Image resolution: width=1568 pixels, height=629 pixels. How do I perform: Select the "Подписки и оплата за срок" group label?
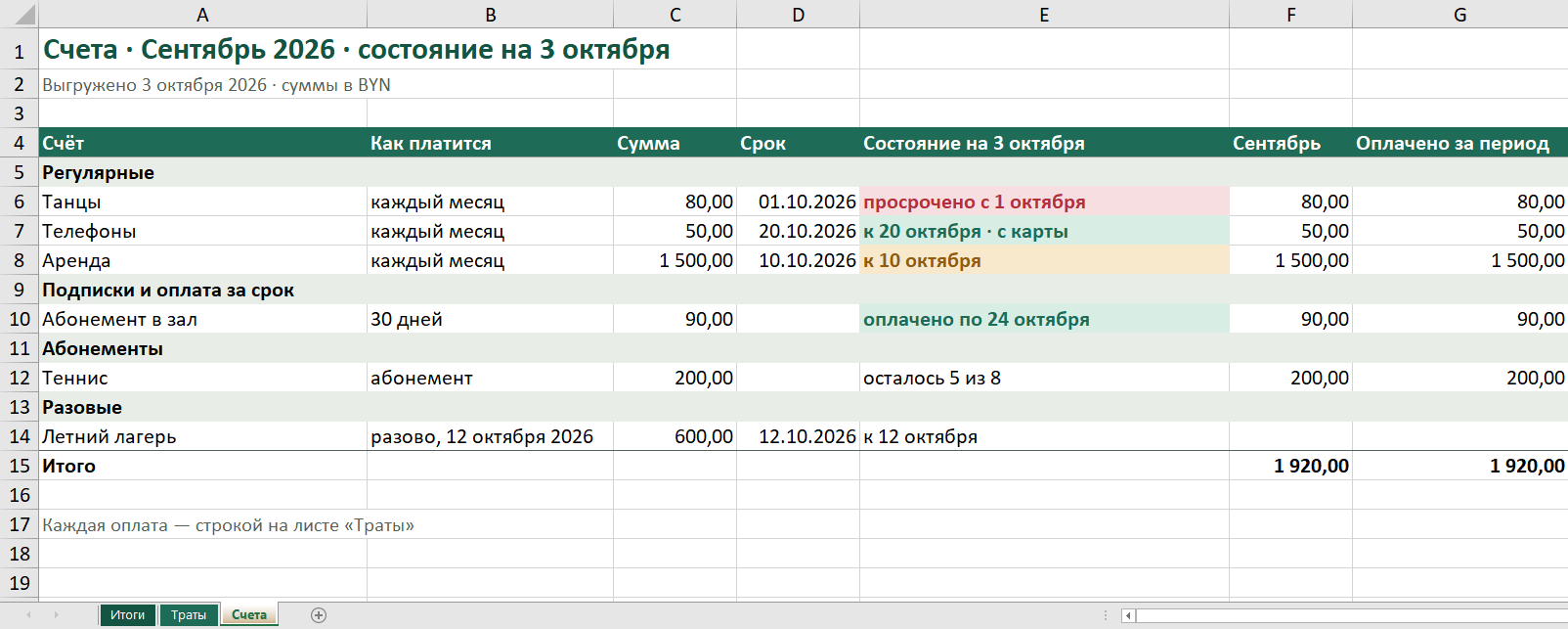pyautogui.click(x=202, y=290)
